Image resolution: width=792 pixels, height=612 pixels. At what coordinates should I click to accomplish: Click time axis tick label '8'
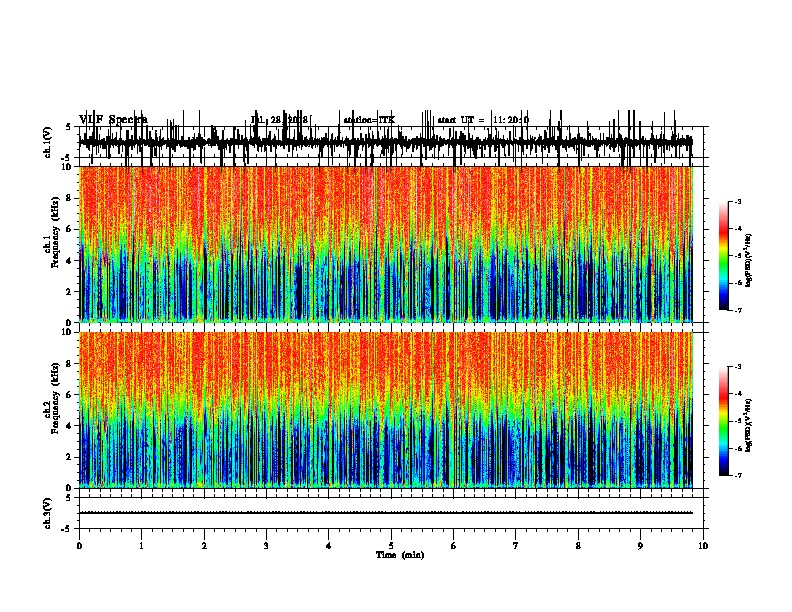click(578, 546)
